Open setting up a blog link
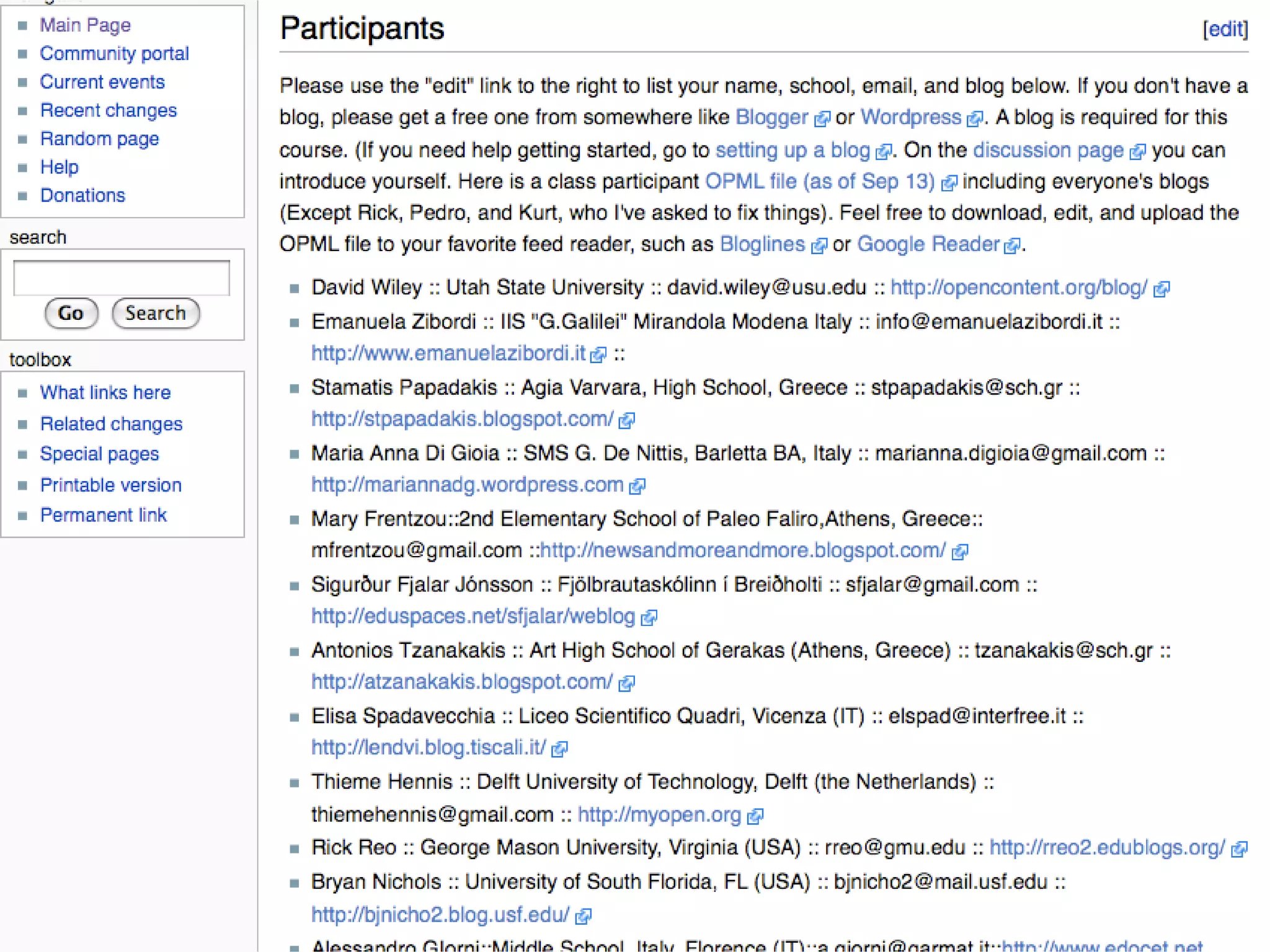Viewport: 1270px width, 952px height. [x=793, y=150]
